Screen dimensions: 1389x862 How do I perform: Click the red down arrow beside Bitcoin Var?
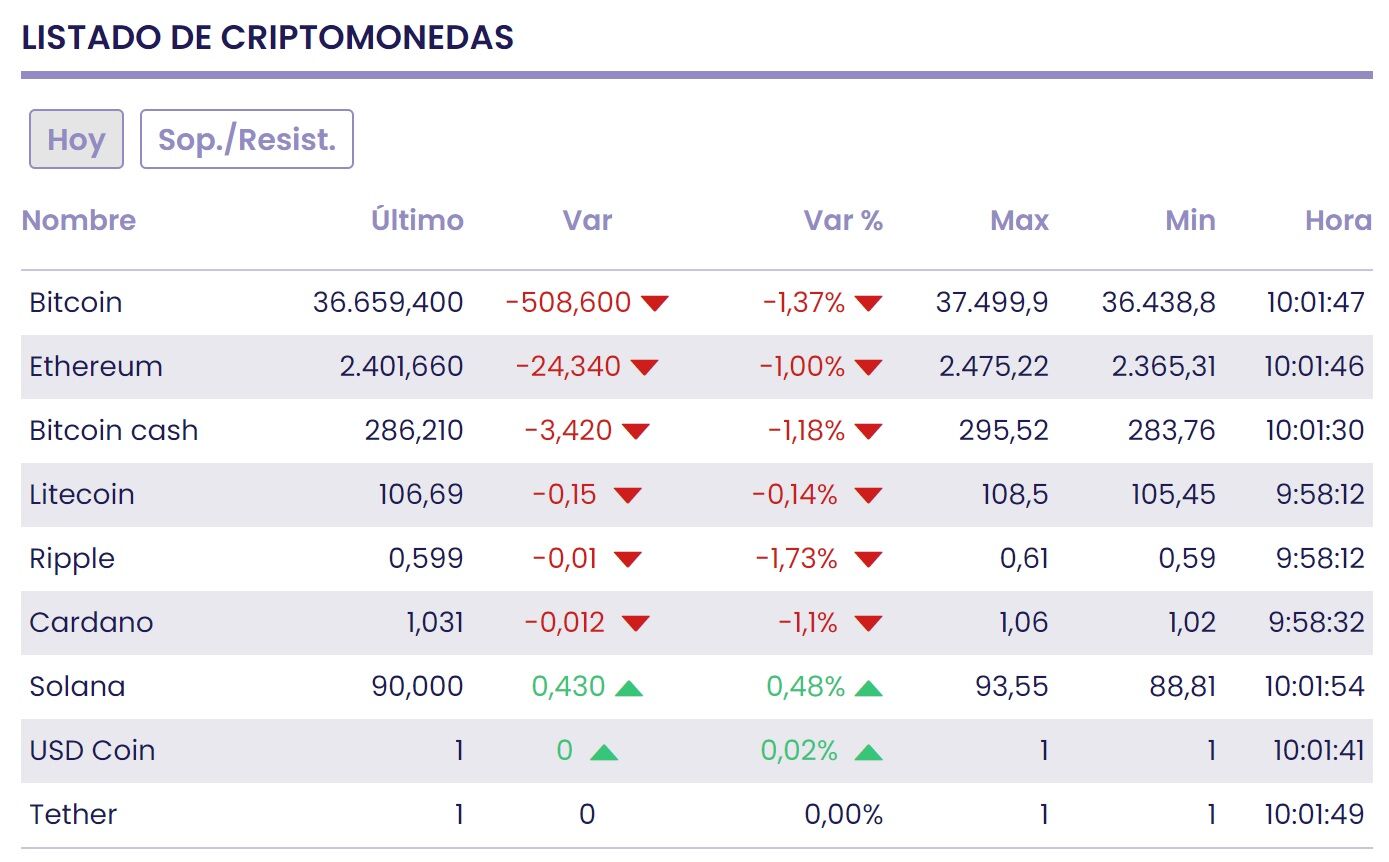[x=654, y=303]
